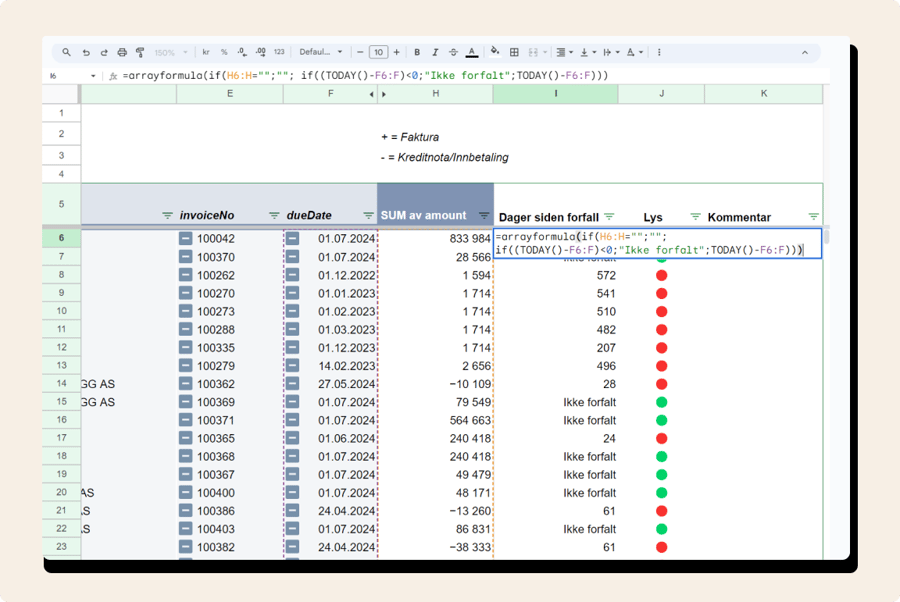This screenshot has width=900, height=602.
Task: Click green status dot in row 15
Action: pyautogui.click(x=661, y=402)
